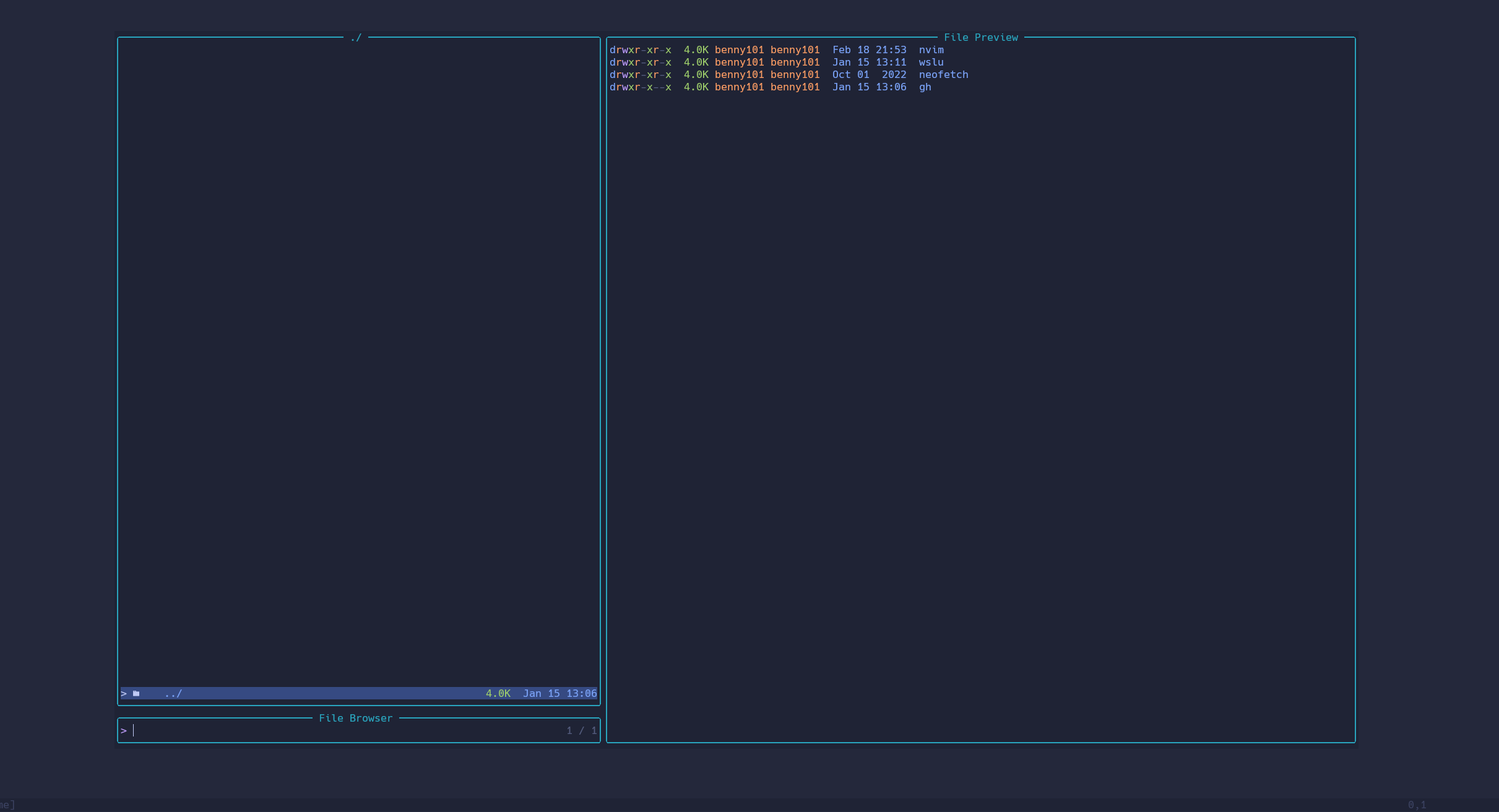Click the "1 / 1" match counter
Viewport: 1499px width, 812px height.
581,730
